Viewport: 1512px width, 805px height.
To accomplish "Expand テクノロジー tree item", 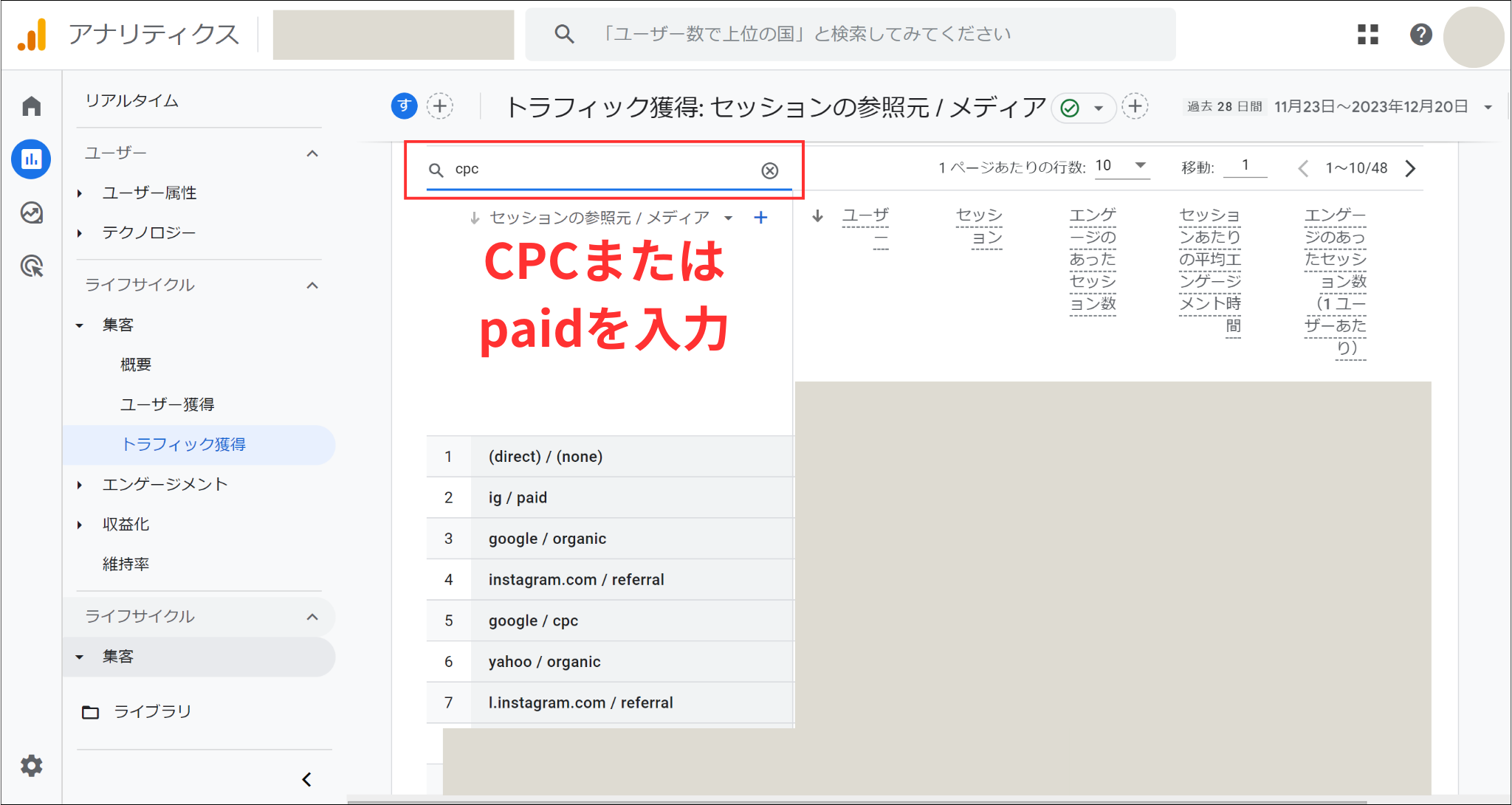I will (80, 233).
